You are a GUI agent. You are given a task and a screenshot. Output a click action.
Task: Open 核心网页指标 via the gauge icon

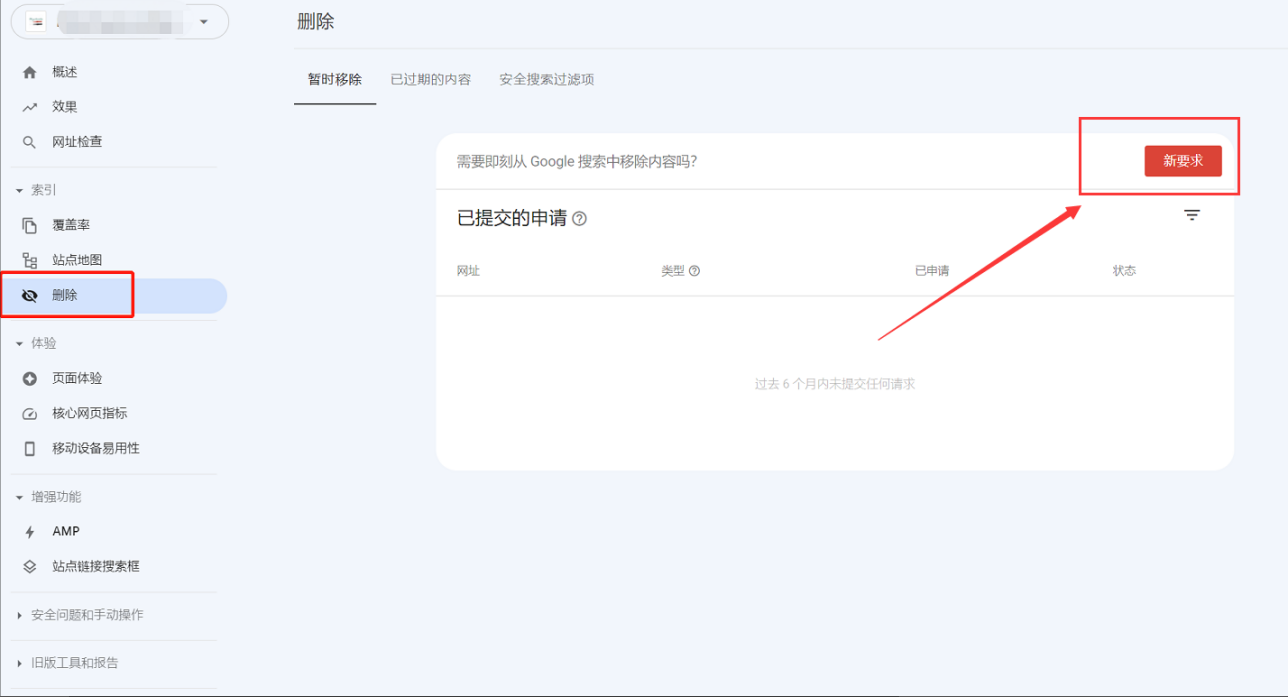point(30,413)
